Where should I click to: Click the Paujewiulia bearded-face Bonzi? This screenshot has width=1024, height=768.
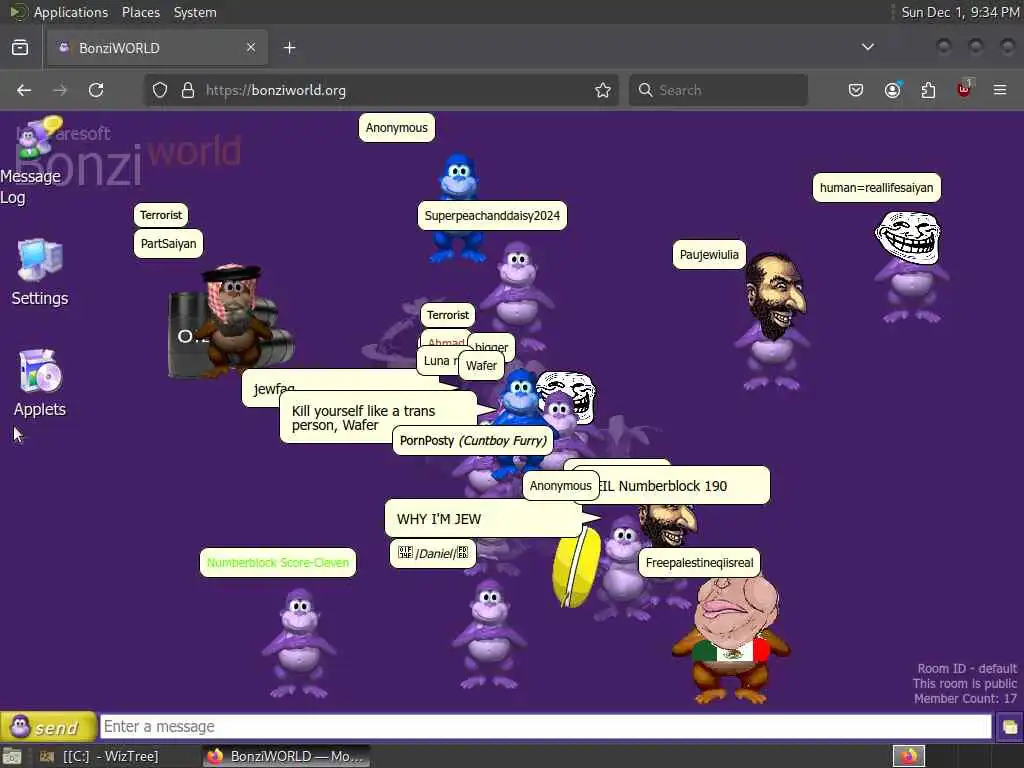[773, 321]
